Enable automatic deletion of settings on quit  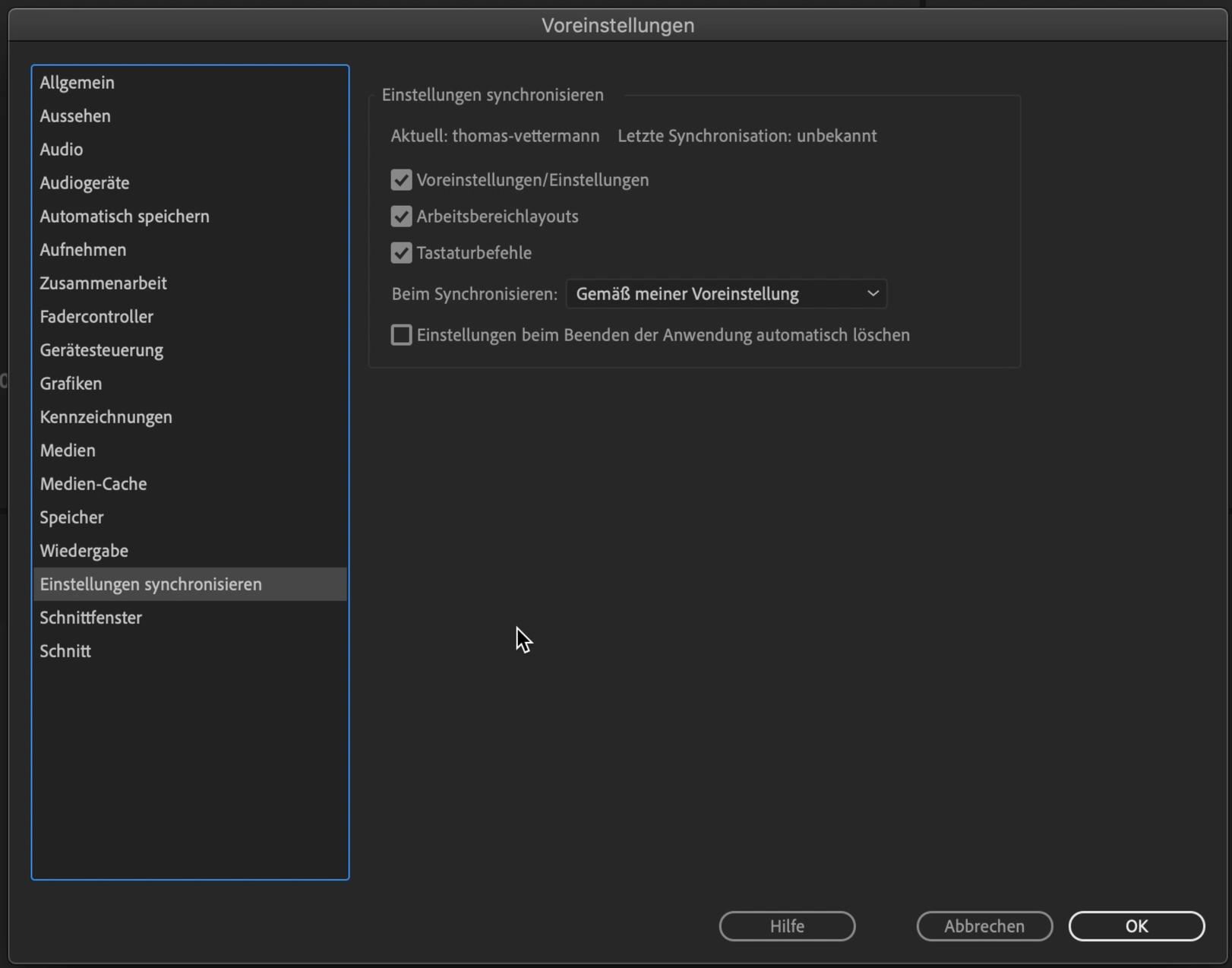(401, 335)
